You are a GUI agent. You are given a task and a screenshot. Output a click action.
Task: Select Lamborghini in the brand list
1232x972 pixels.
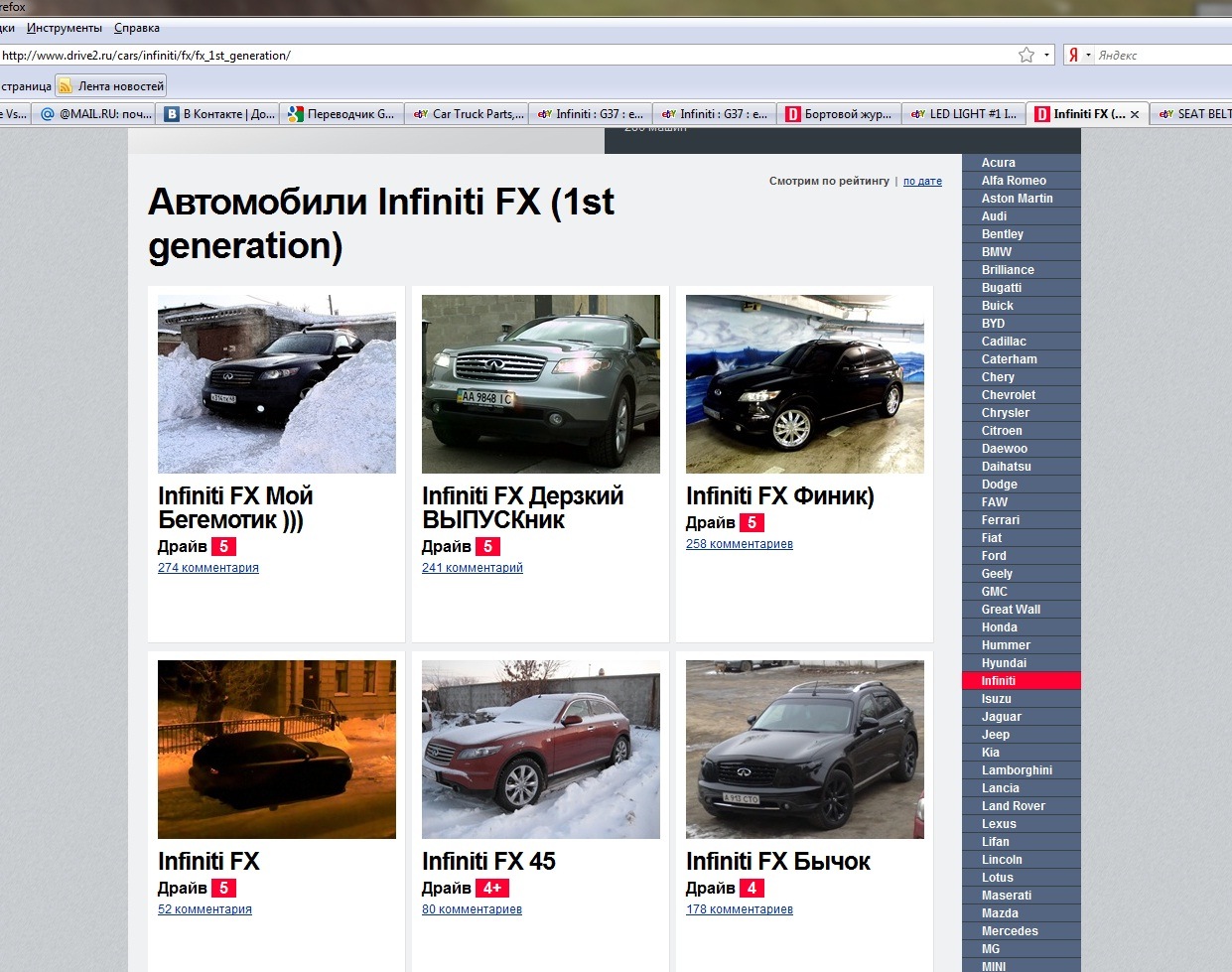point(1022,770)
